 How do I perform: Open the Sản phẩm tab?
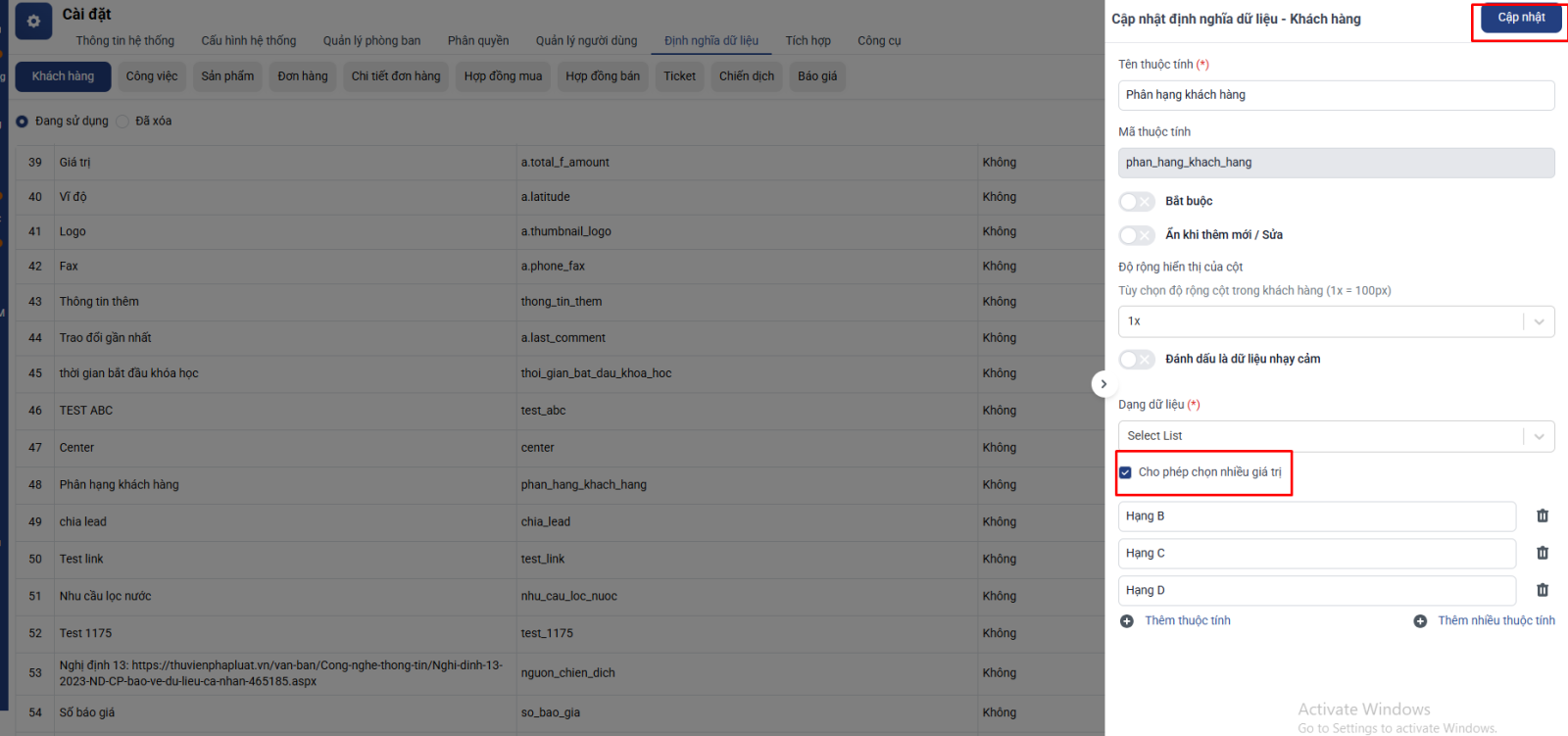[227, 76]
